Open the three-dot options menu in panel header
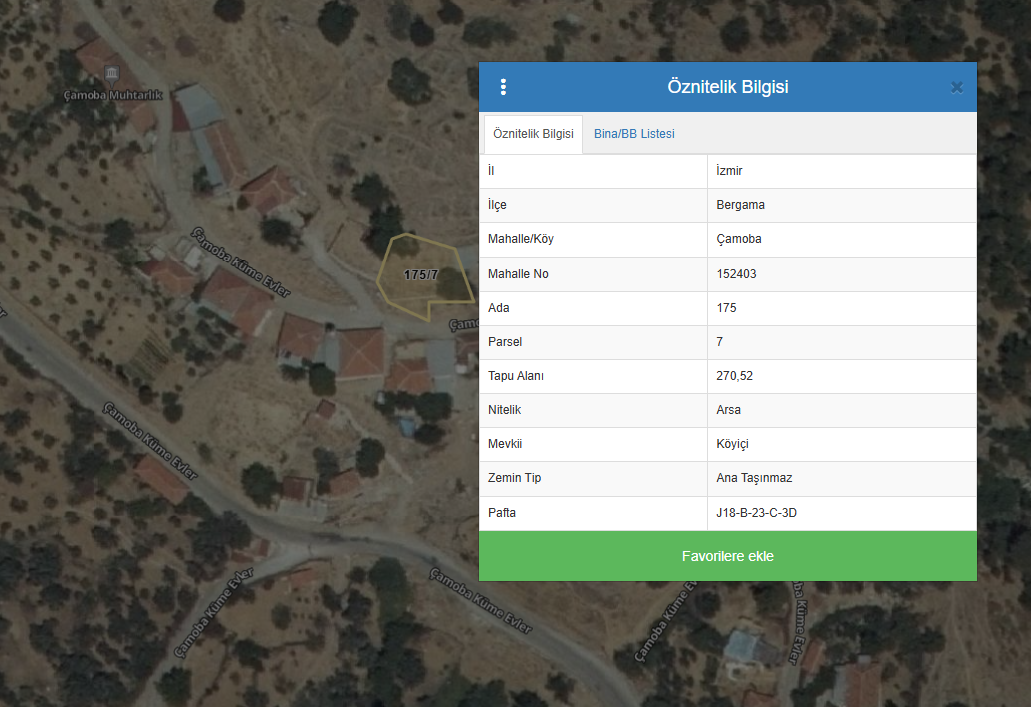1031x707 pixels. [x=503, y=87]
